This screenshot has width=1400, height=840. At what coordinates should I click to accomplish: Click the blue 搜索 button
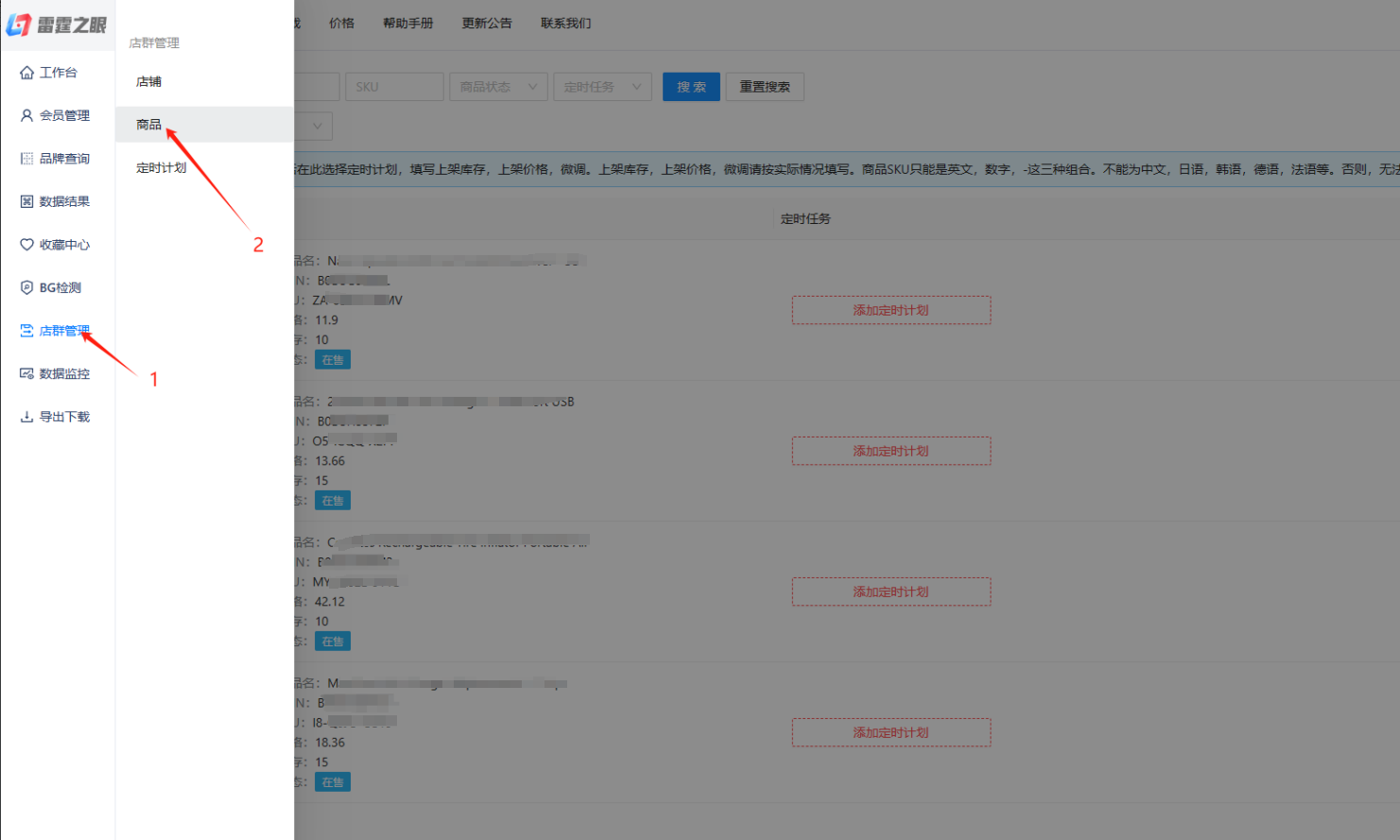691,87
